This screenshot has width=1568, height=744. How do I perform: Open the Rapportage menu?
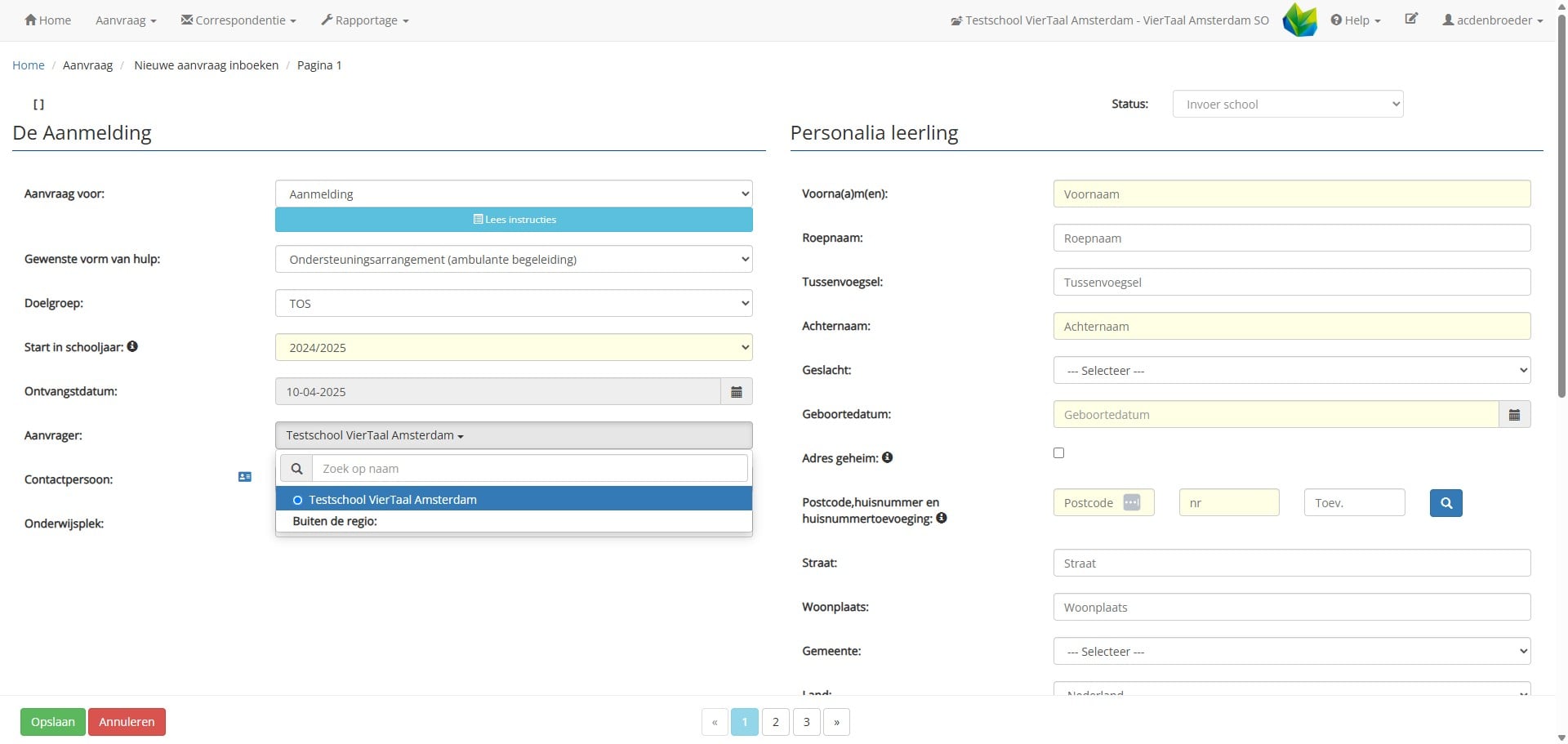365,20
